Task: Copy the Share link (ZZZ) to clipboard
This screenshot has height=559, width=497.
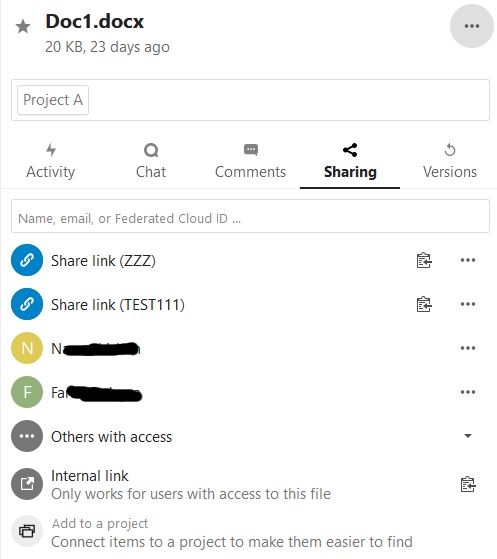Action: point(424,260)
